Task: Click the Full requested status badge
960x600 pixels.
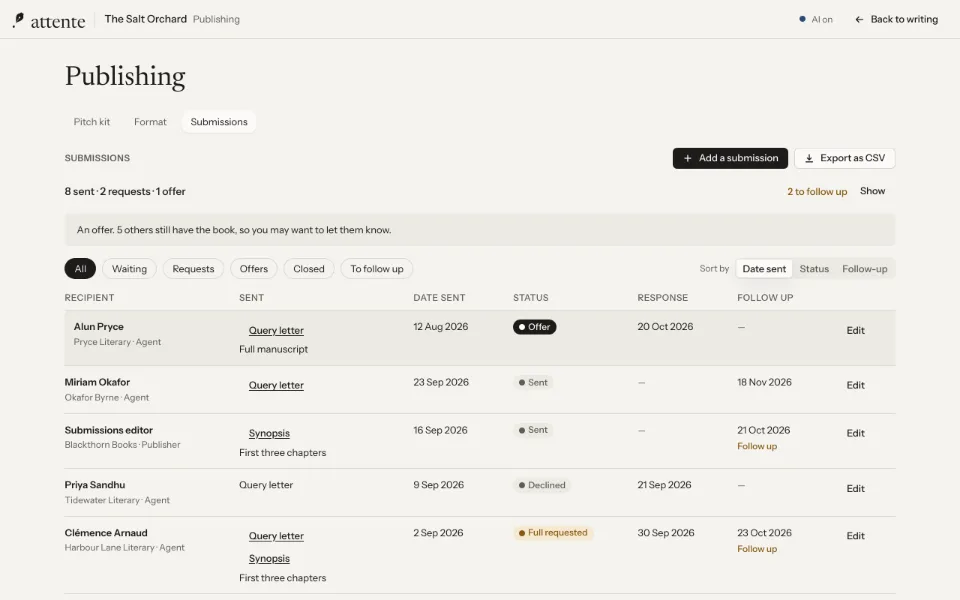Action: (553, 533)
